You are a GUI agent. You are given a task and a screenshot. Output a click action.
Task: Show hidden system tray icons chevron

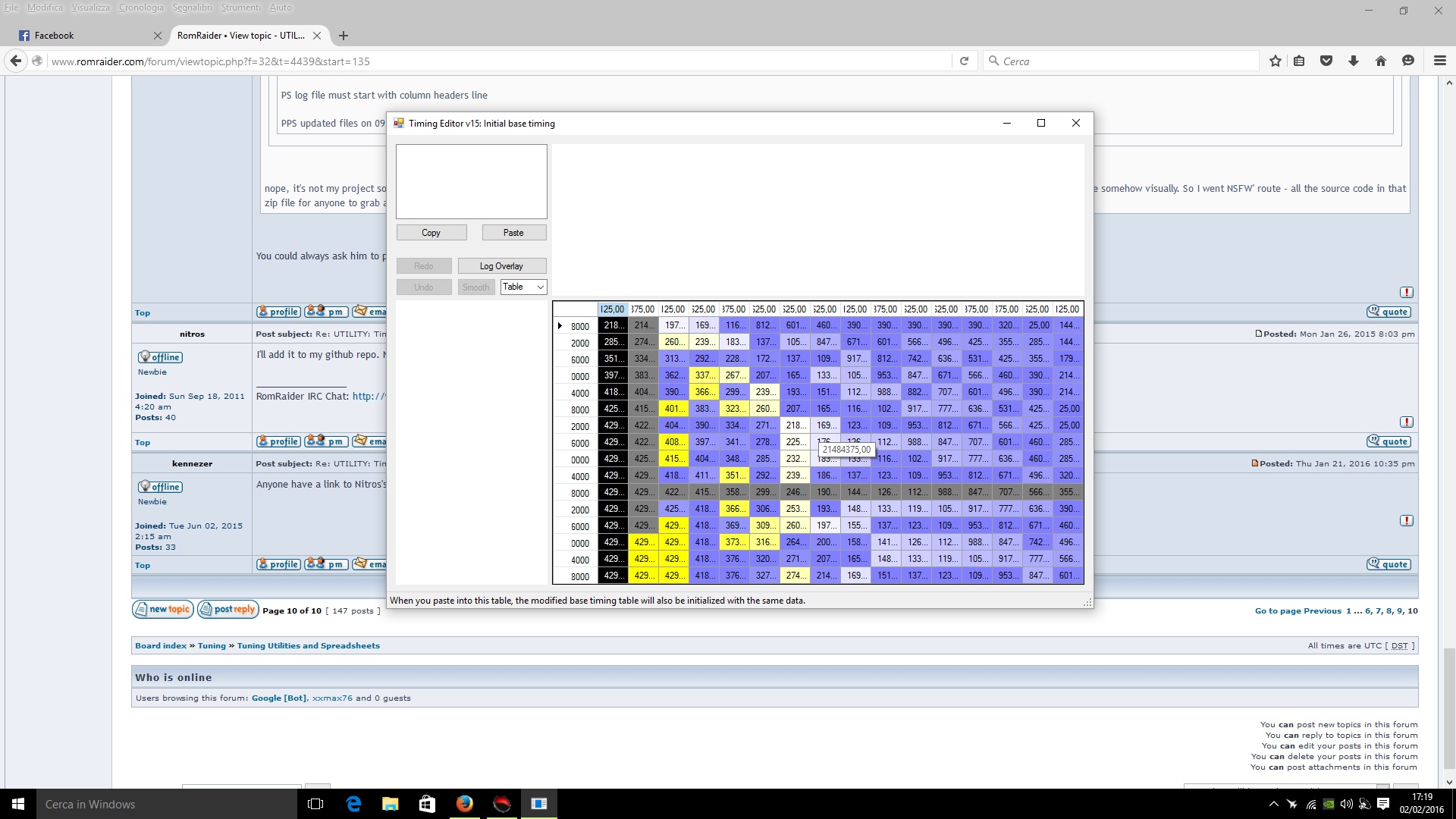(1273, 804)
